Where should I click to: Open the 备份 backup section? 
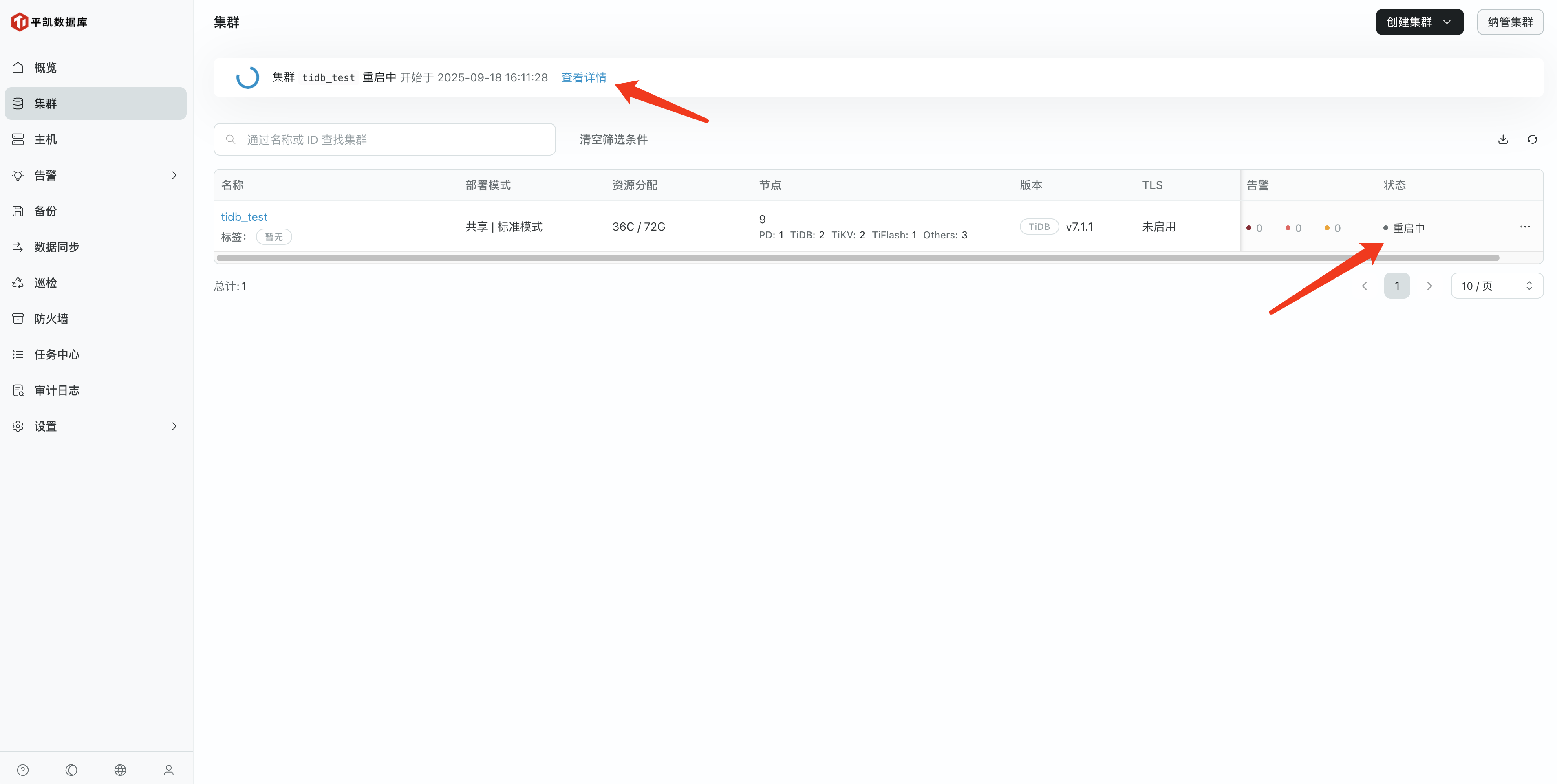tap(45, 210)
